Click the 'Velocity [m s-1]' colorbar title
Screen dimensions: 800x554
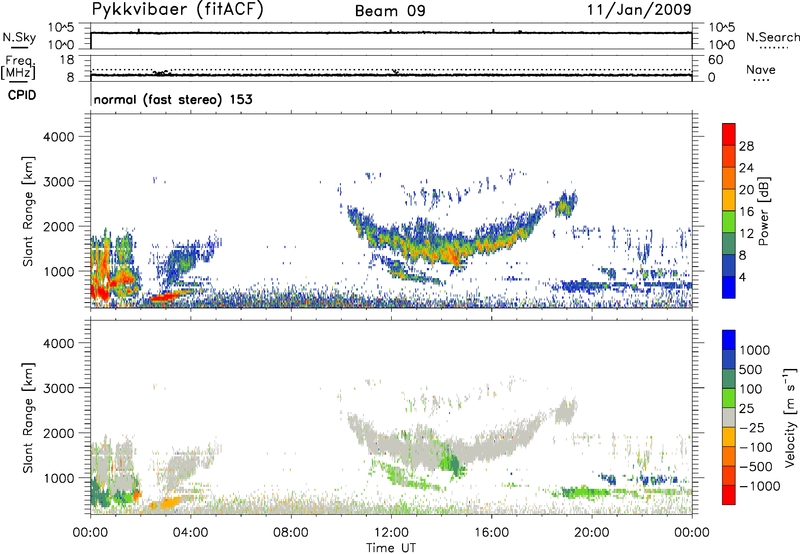pos(790,417)
